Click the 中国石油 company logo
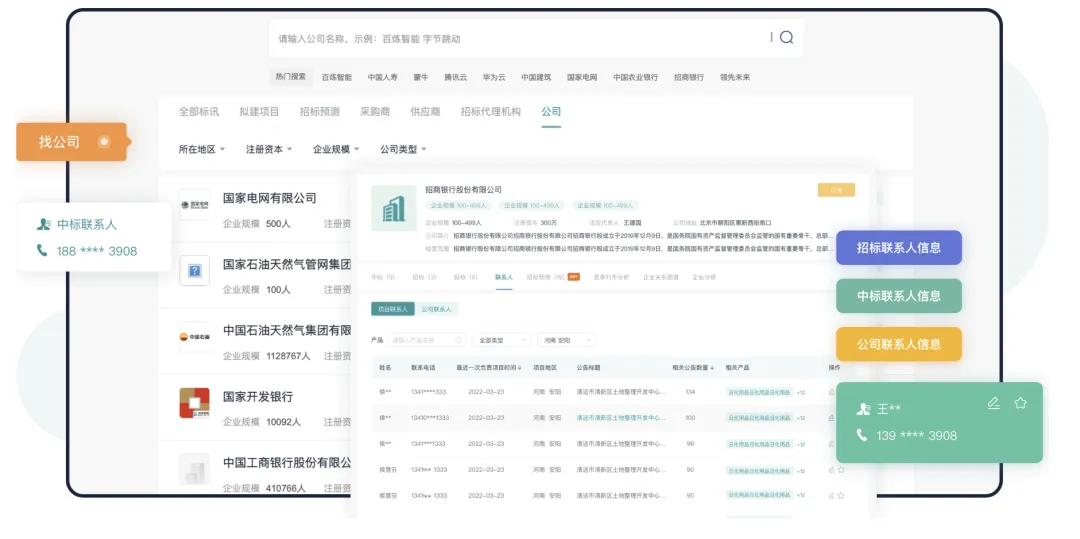Screen dimensions: 1080x539 [194, 337]
